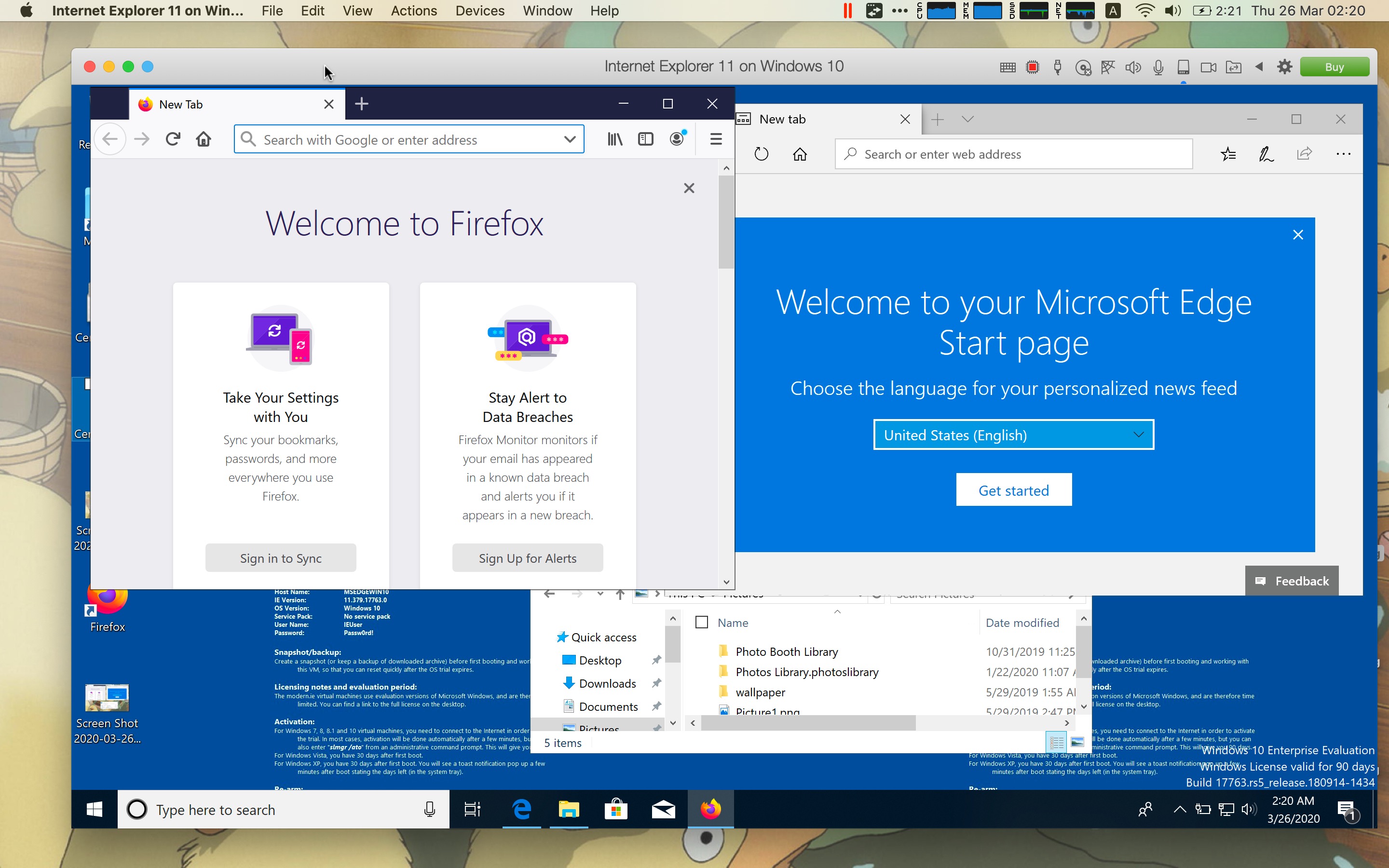Image resolution: width=1389 pixels, height=868 pixels.
Task: Open Edge share icon
Action: [1304, 154]
